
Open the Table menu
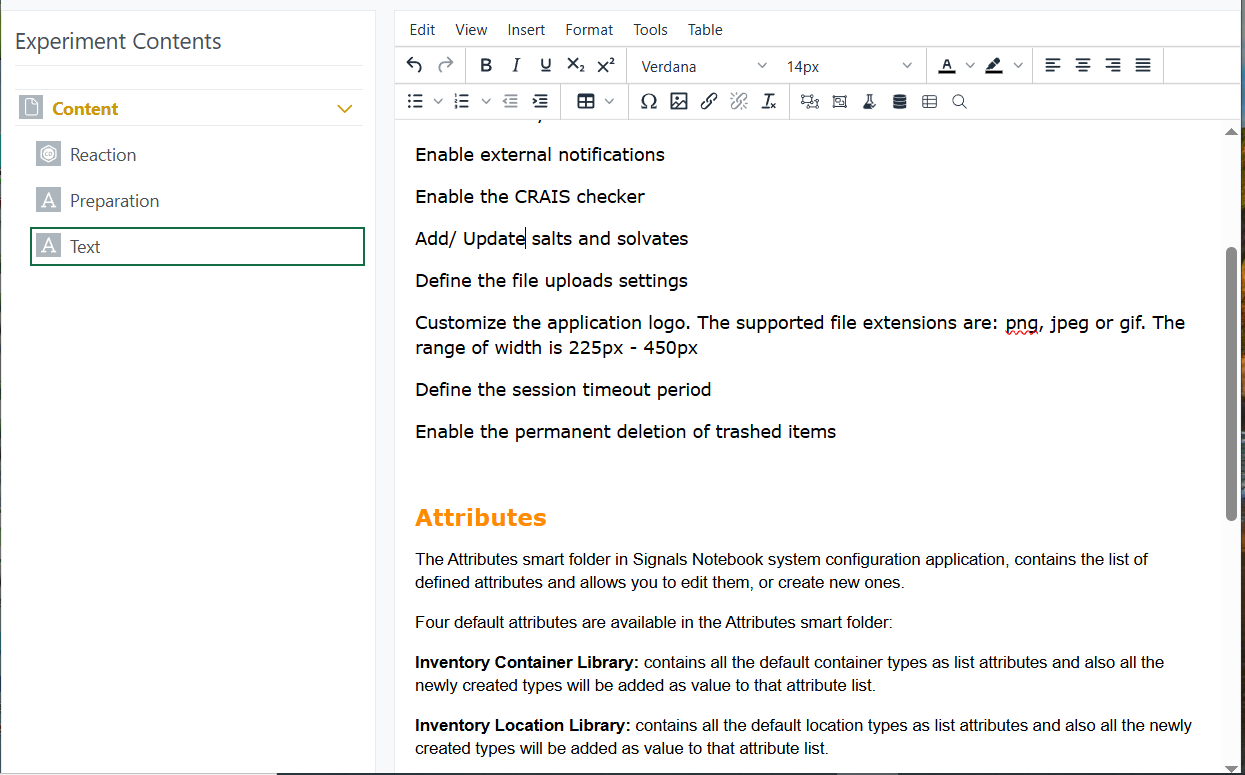(705, 30)
